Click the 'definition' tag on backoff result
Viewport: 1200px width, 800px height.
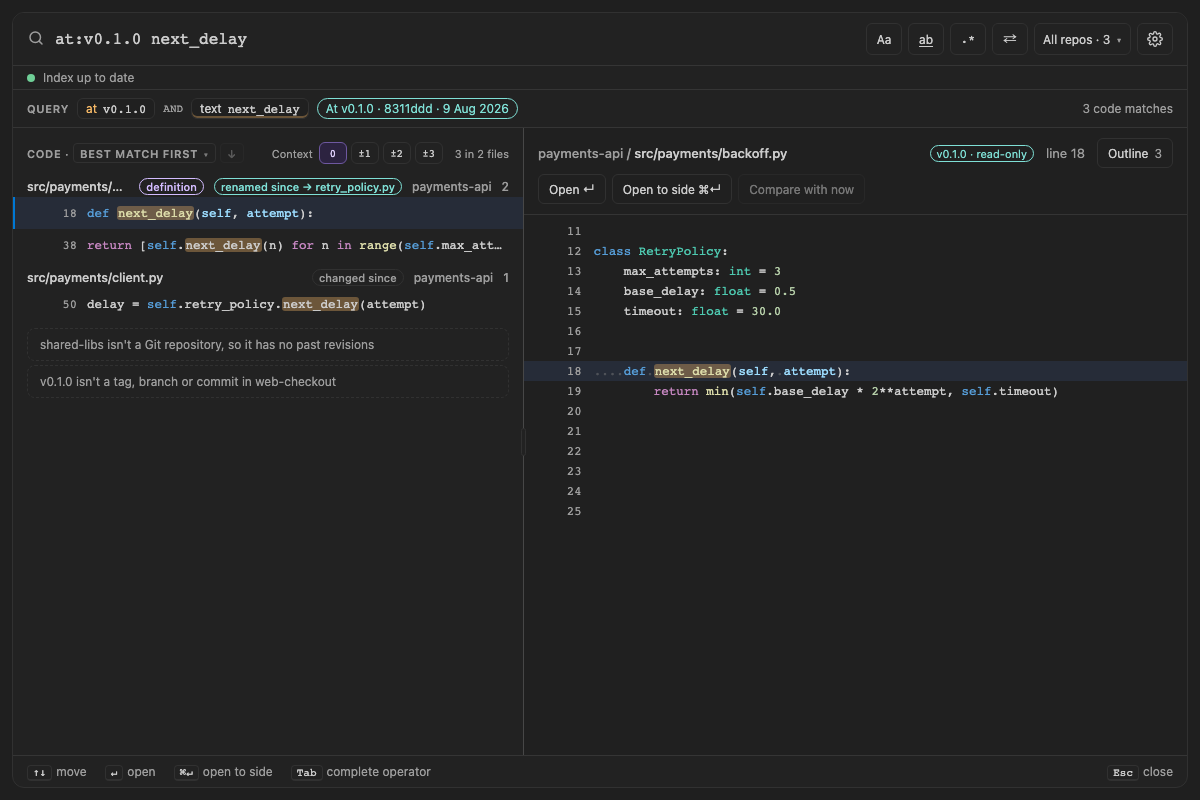[x=171, y=187]
